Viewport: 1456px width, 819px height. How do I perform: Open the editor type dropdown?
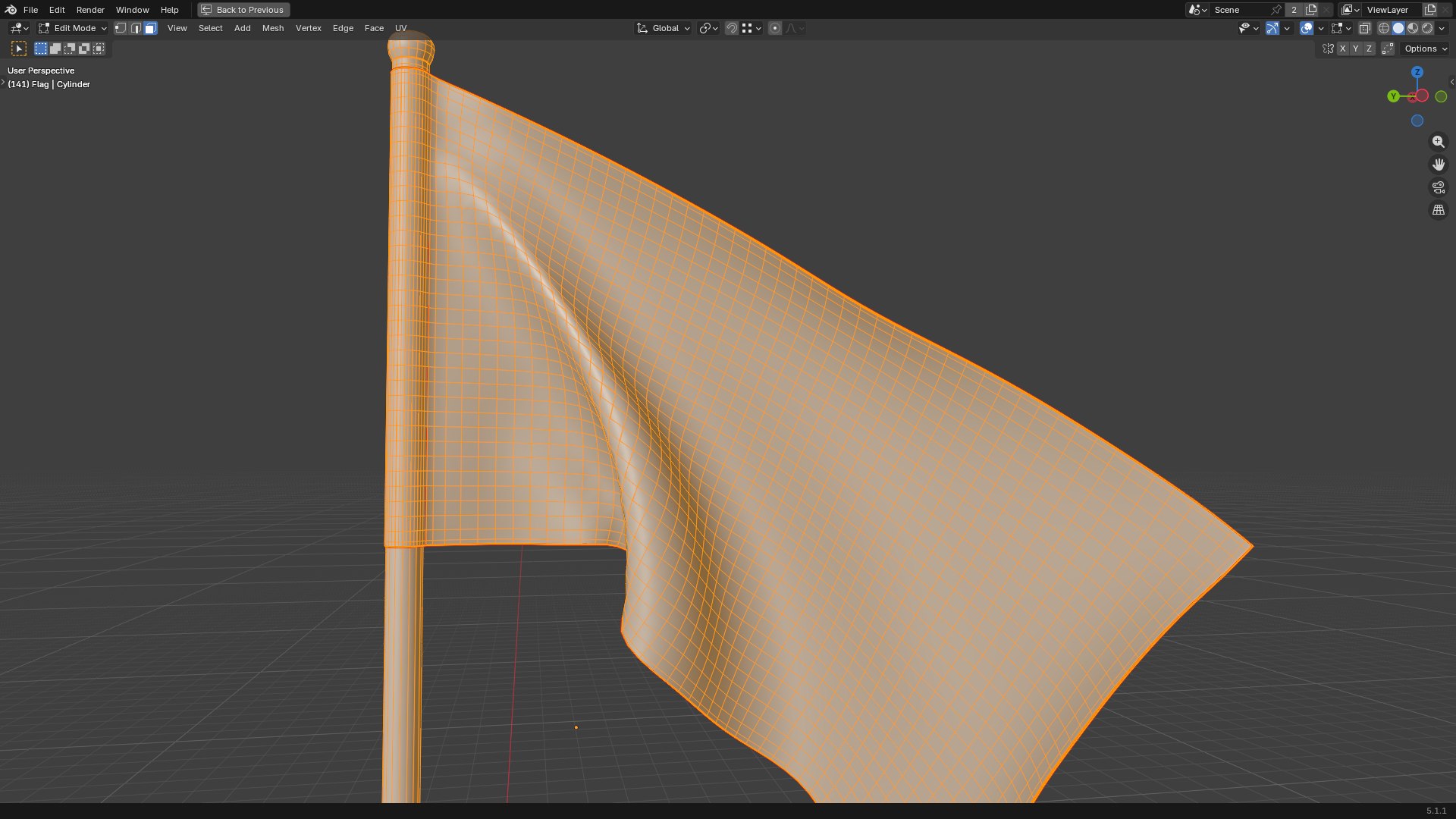point(19,28)
